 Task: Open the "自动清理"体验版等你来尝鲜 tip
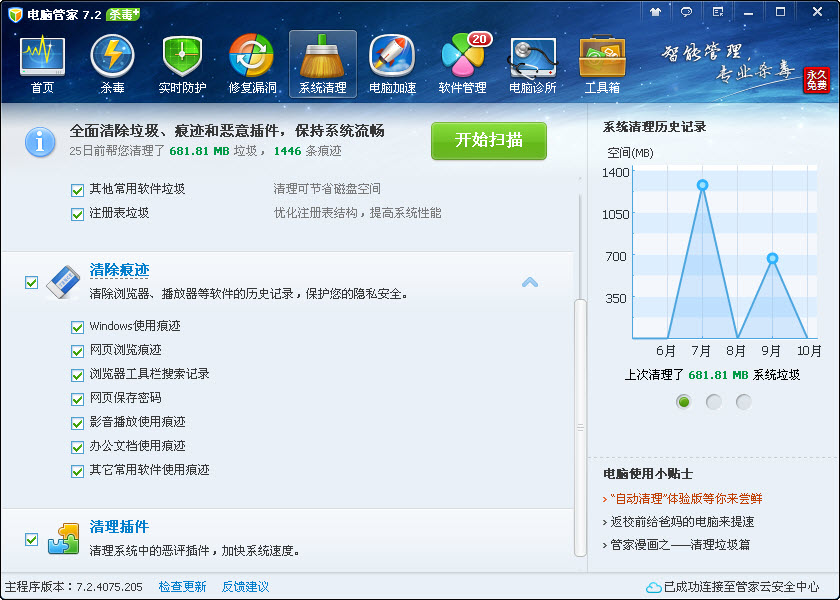pyautogui.click(x=686, y=499)
